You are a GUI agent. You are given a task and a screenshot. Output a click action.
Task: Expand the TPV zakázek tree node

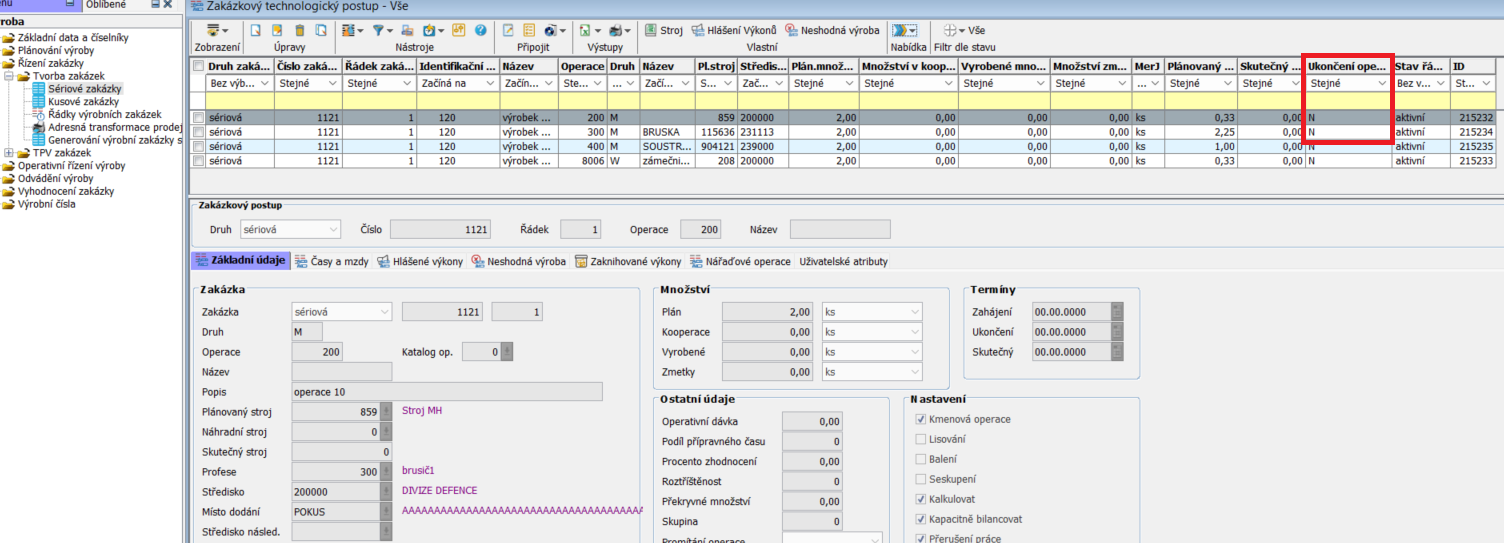tap(10, 153)
